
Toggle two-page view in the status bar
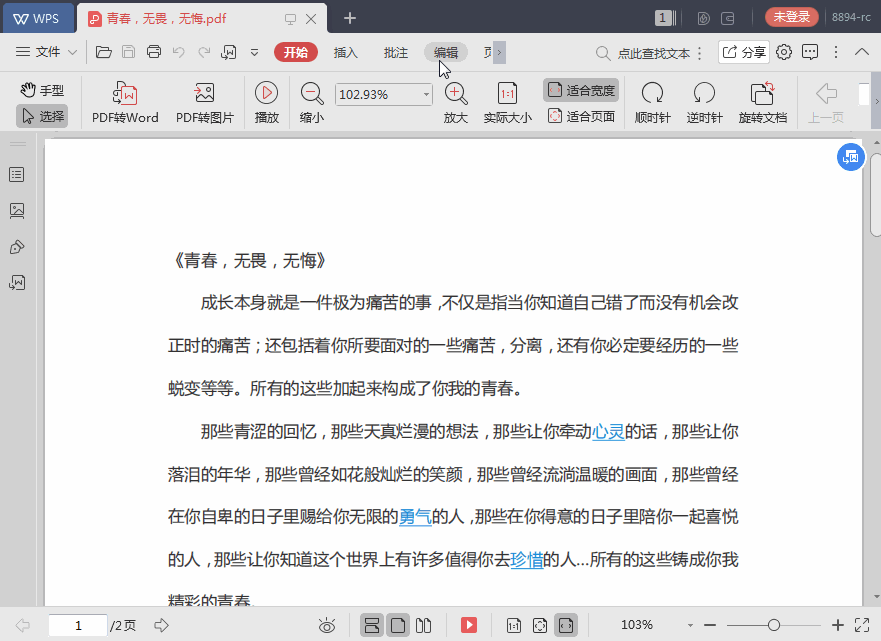pos(424,625)
